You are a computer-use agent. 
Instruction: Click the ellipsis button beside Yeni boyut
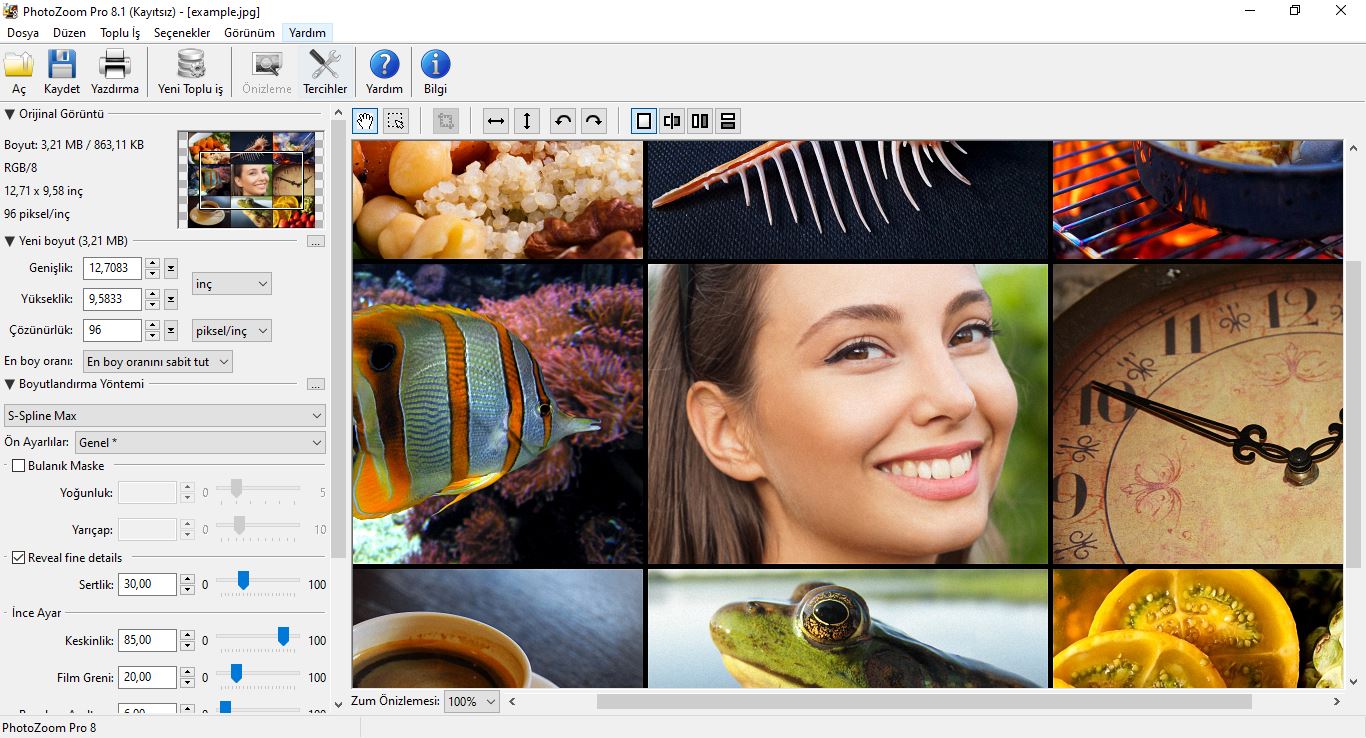coord(316,241)
